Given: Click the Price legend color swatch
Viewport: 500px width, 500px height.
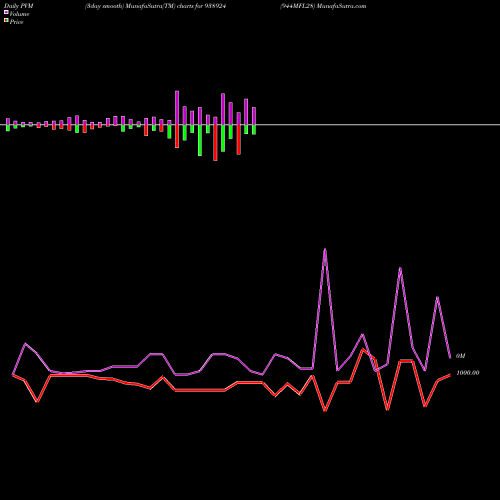Looking at the screenshot, I should click(6, 21).
